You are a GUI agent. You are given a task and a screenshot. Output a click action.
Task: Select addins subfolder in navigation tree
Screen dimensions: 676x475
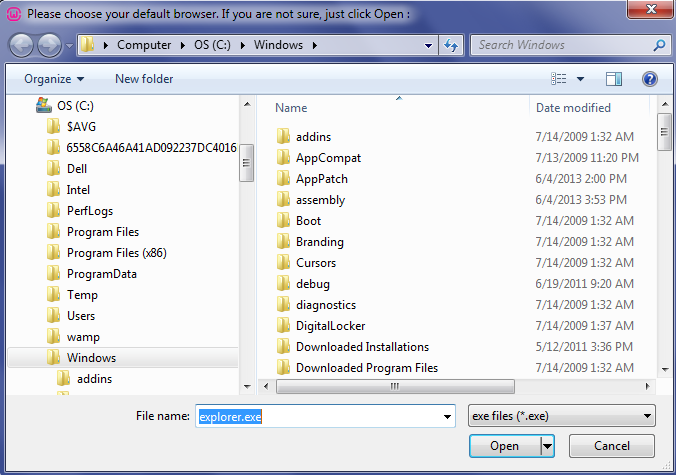[x=94, y=379]
